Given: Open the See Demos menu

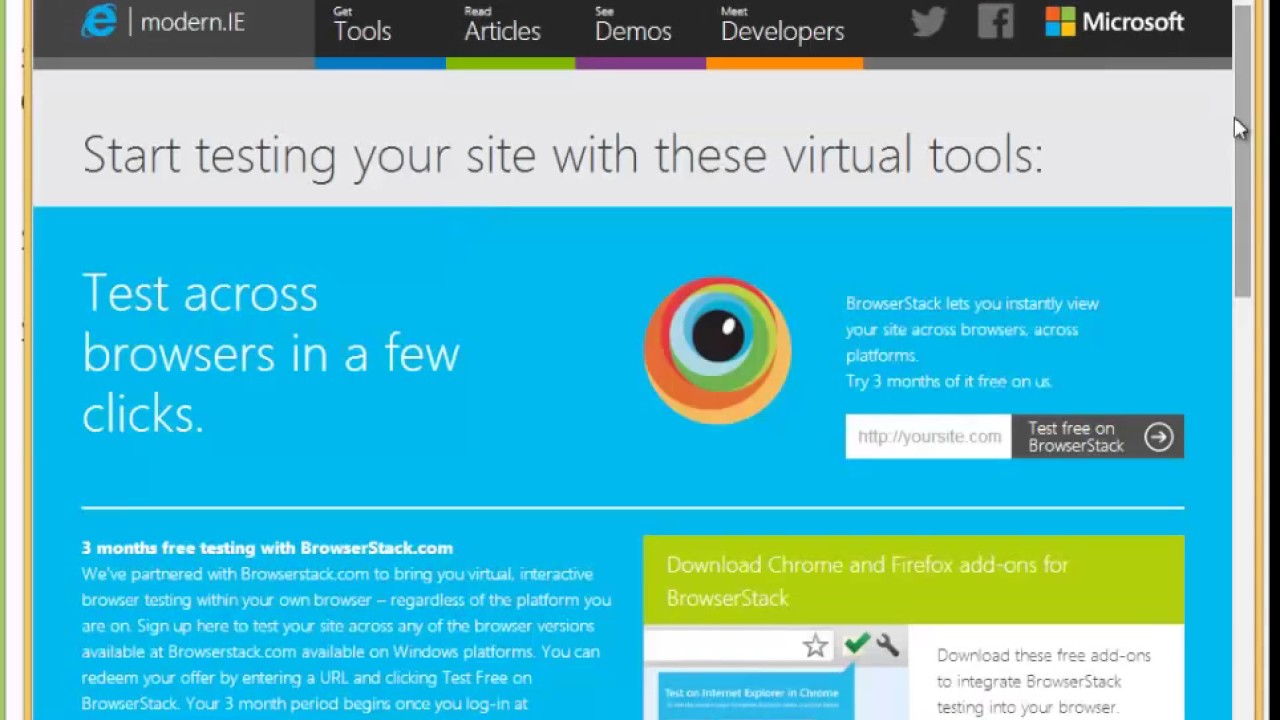Looking at the screenshot, I should (633, 25).
